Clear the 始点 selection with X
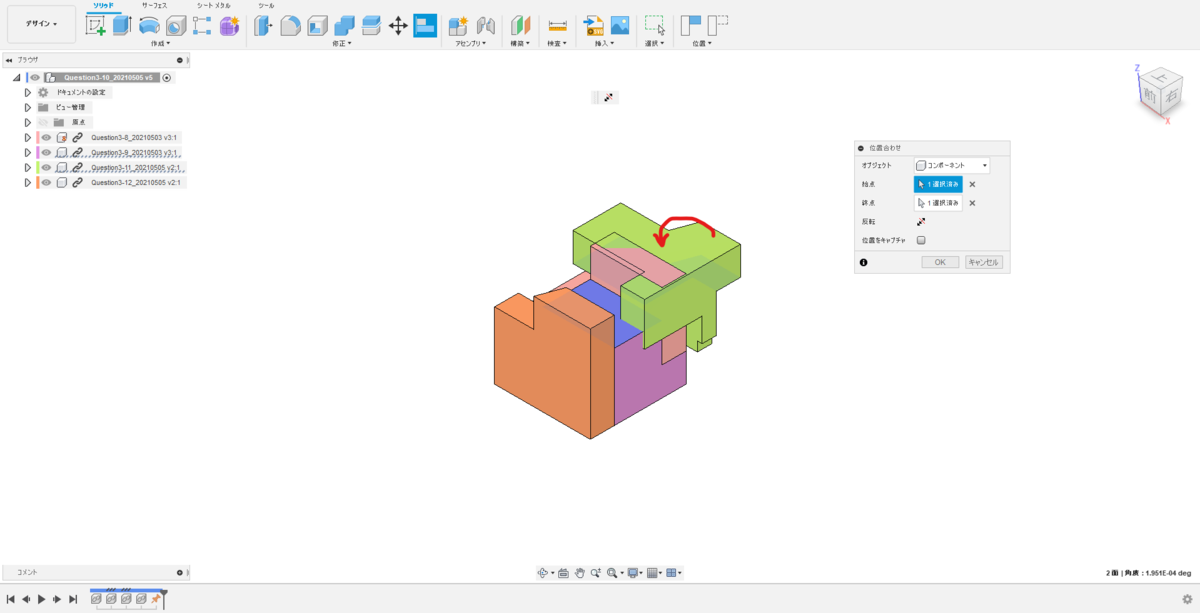Screen dimensions: 1200x613 pos(972,184)
